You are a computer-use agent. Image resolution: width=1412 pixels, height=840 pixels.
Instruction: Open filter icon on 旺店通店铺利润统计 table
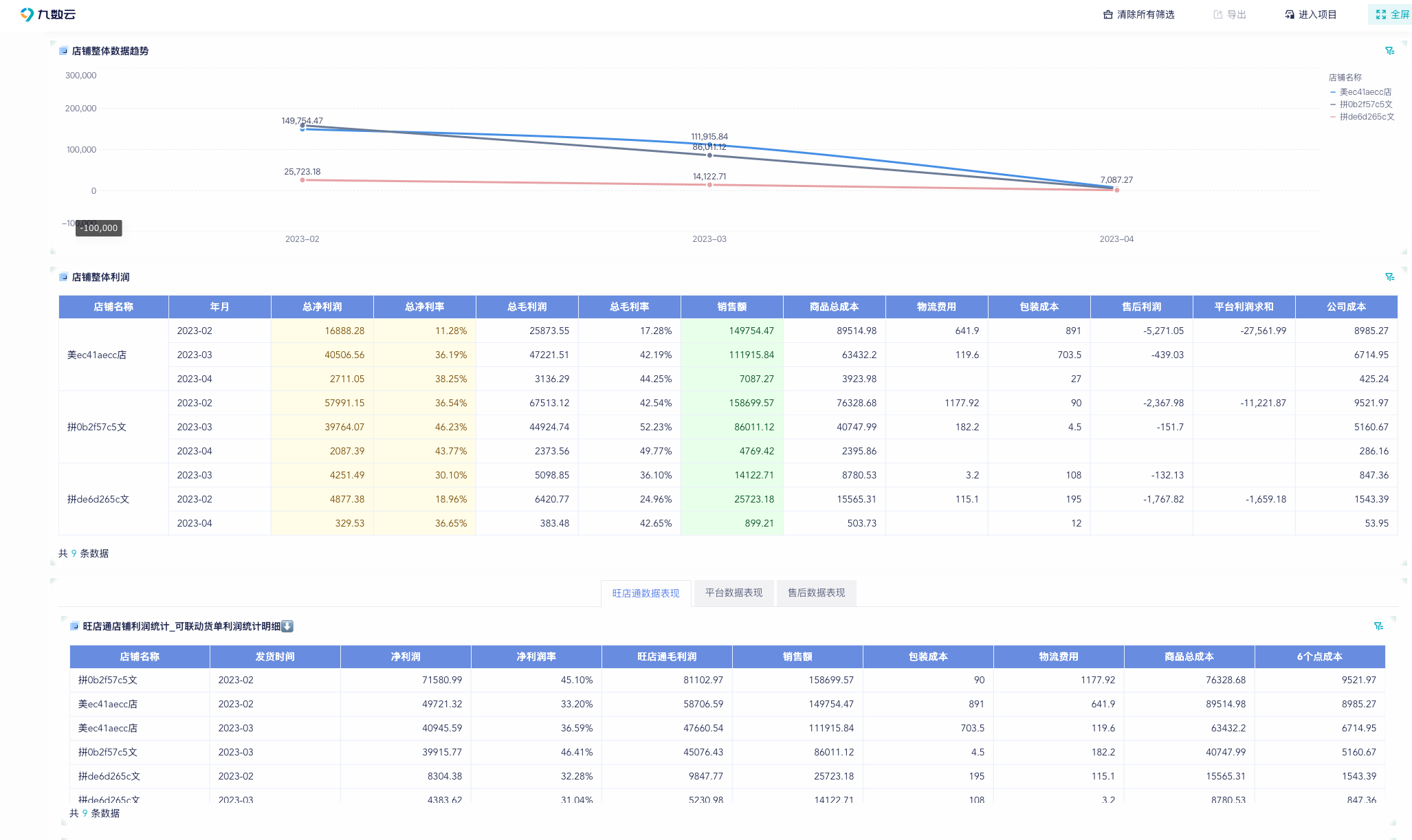pos(1378,626)
